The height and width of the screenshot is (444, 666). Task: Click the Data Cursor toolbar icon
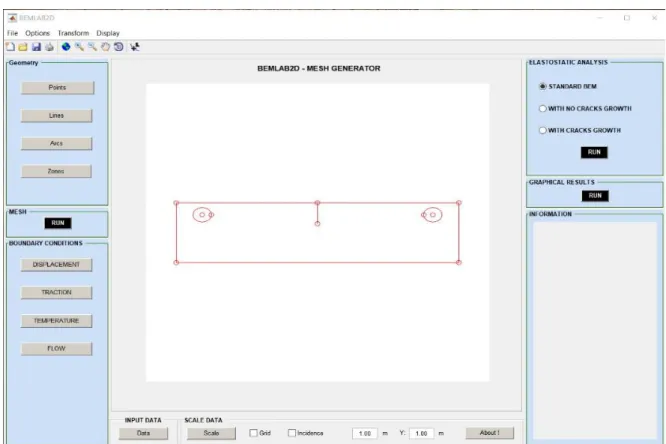click(x=135, y=47)
